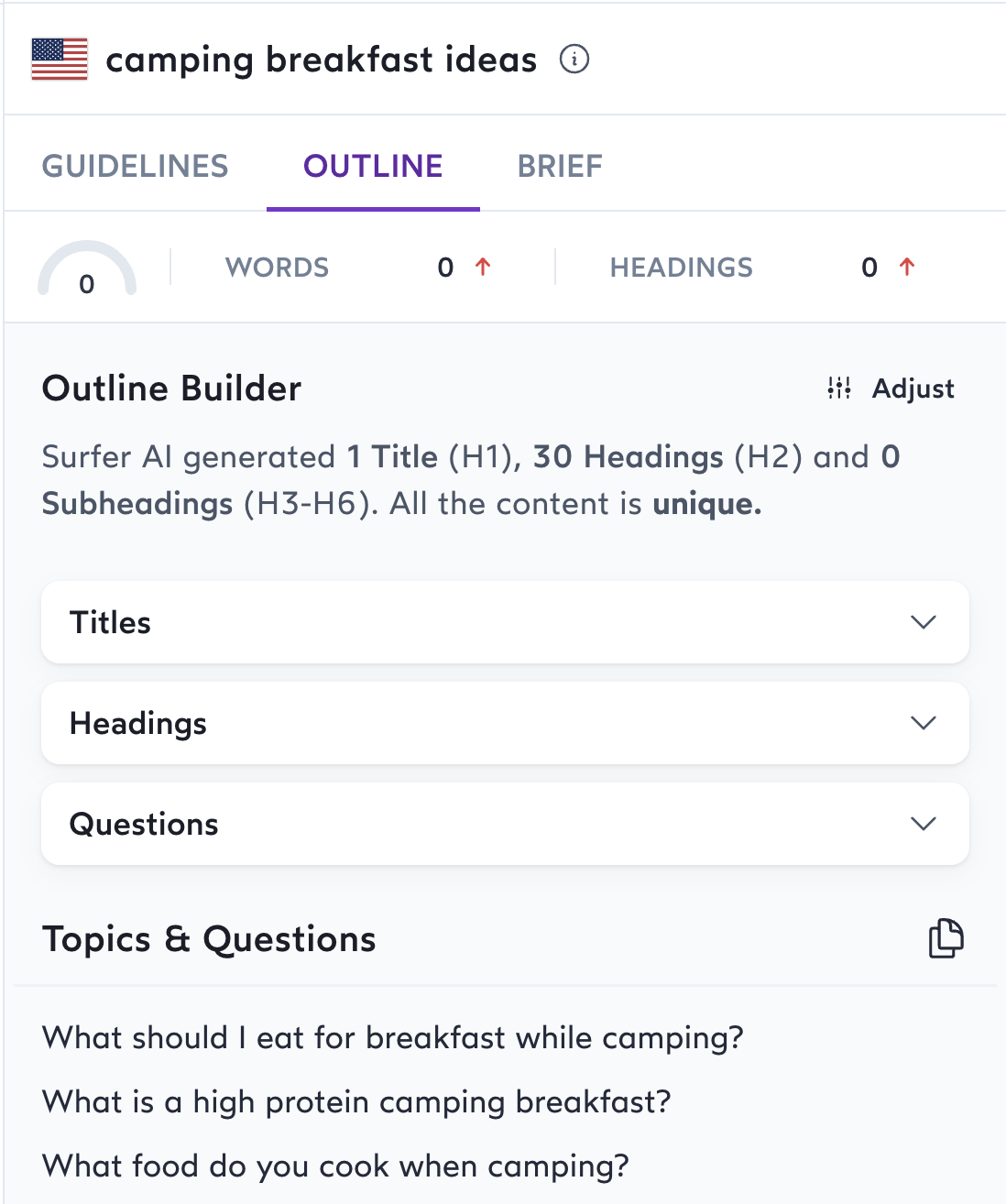Screen dimensions: 1006x1204
Task: Expand the Headings section
Action: pos(923,723)
